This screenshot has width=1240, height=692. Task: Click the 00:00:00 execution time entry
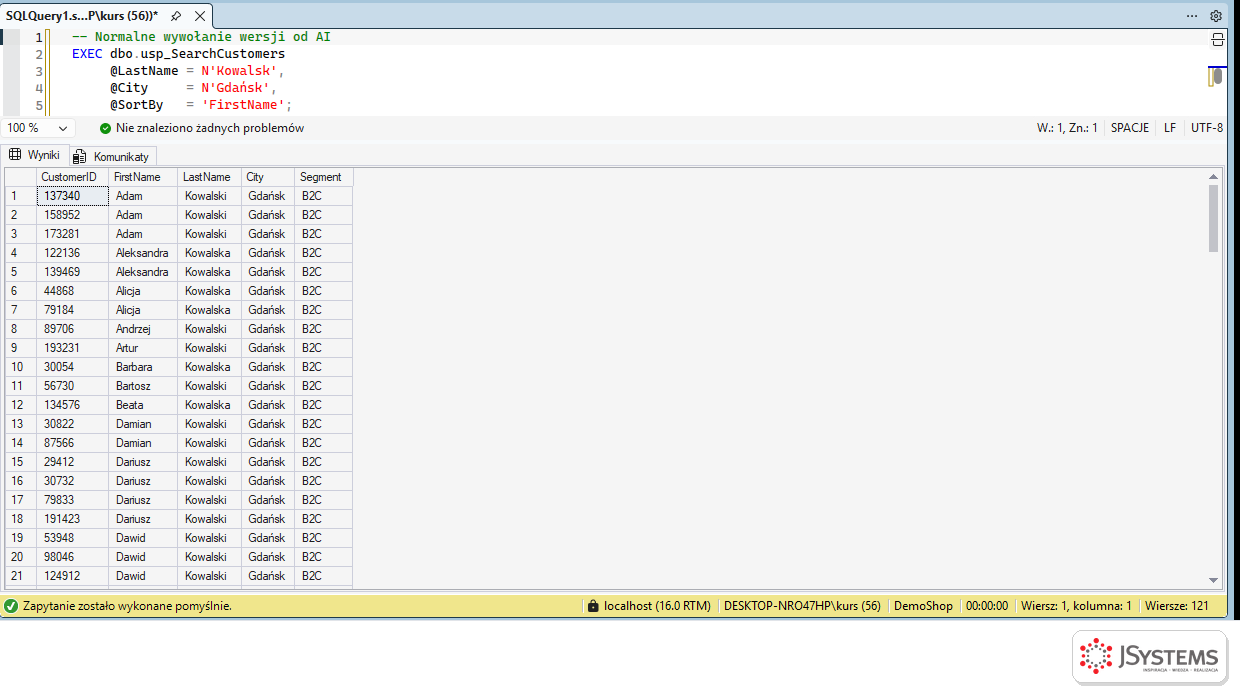[987, 606]
